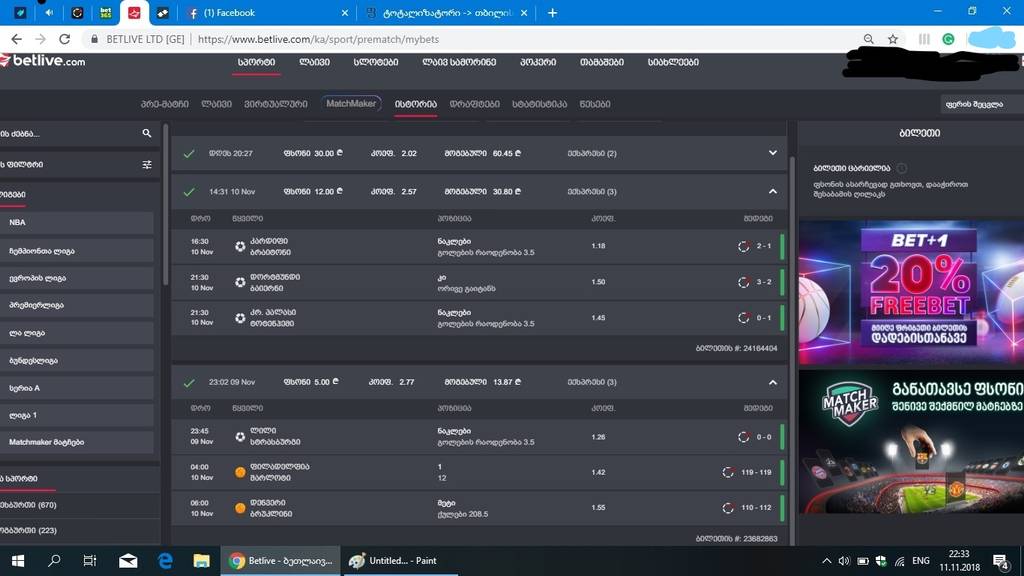
Task: Expand the bet placed at 20:27
Action: [x=773, y=153]
